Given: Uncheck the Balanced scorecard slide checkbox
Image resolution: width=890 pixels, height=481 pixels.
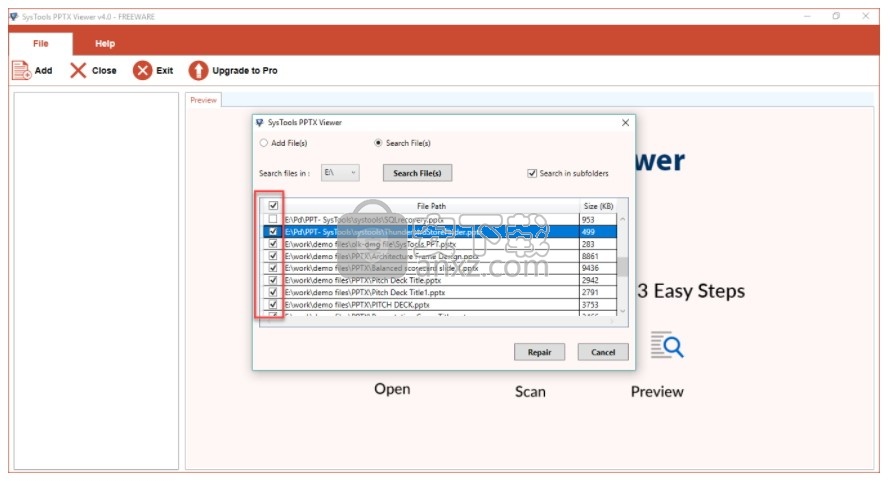Looking at the screenshot, I should coord(273,268).
